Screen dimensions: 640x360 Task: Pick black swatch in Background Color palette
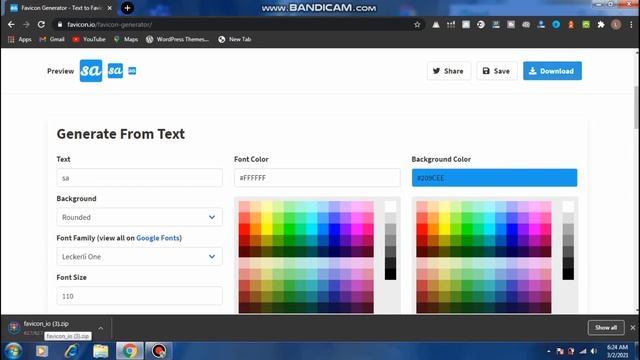coord(568,274)
